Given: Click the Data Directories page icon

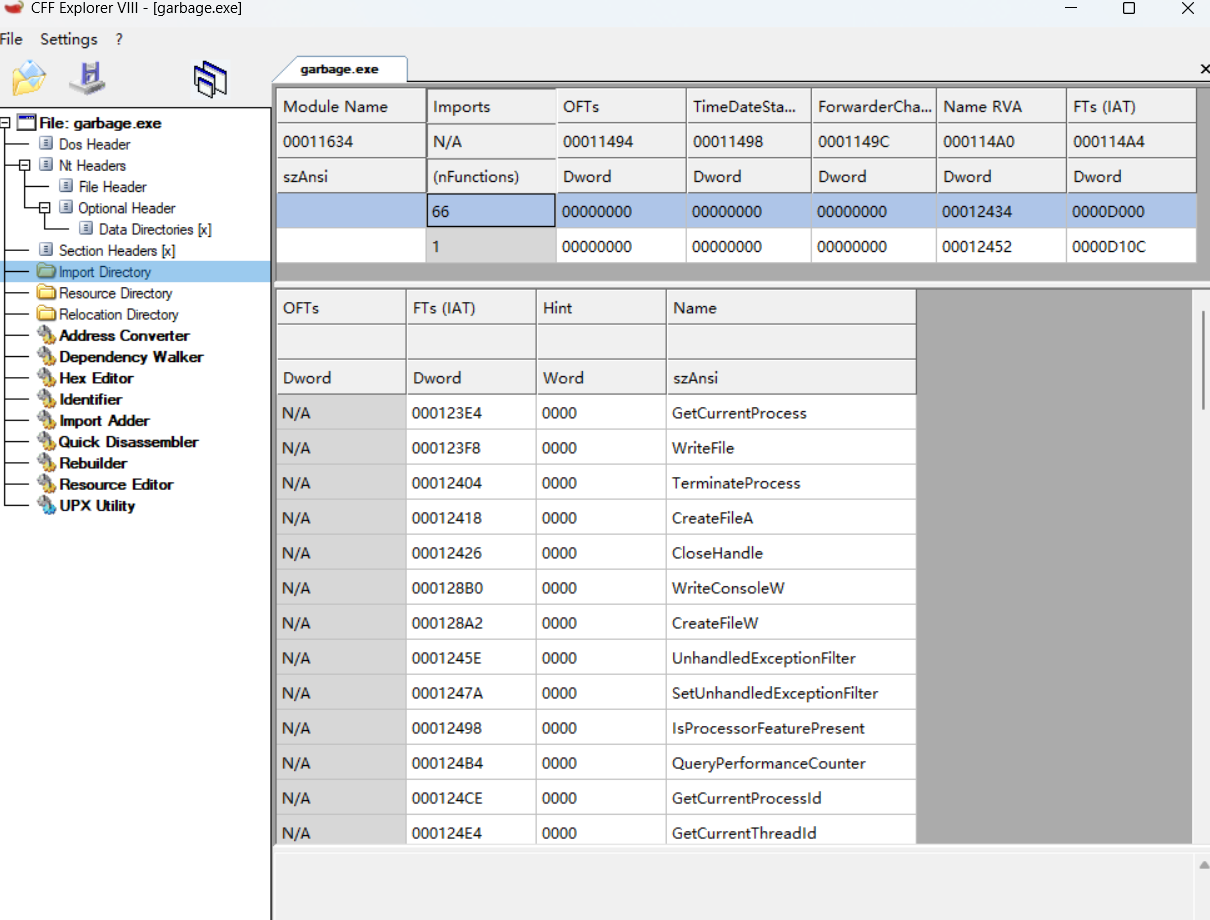Looking at the screenshot, I should pos(86,229).
